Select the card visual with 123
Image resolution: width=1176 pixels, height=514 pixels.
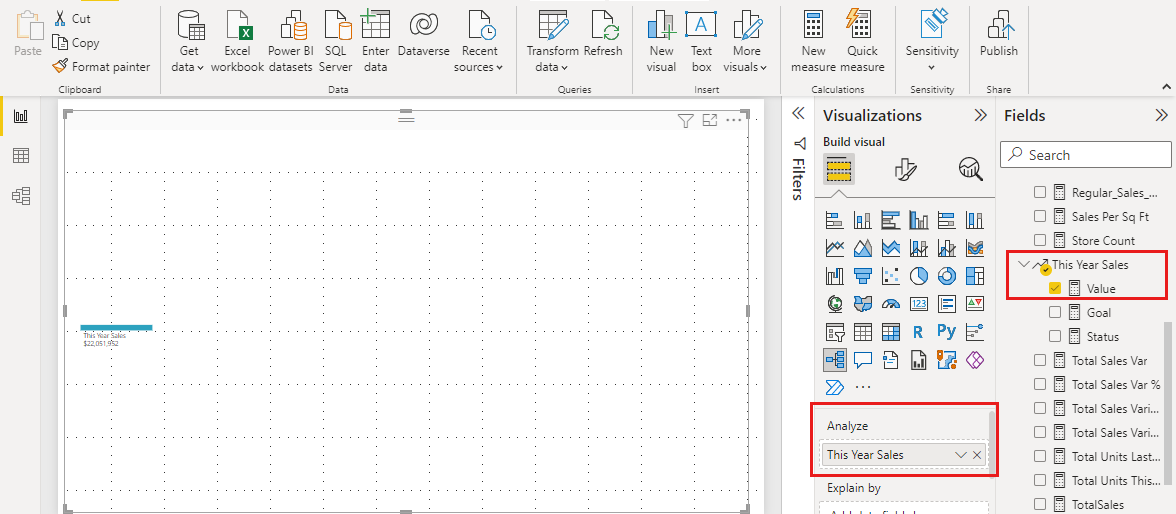pos(918,304)
